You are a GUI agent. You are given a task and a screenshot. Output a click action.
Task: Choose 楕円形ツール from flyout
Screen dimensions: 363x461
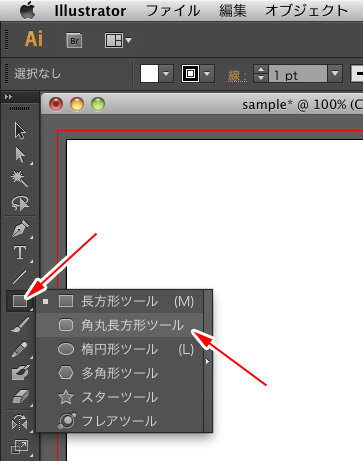tap(119, 349)
